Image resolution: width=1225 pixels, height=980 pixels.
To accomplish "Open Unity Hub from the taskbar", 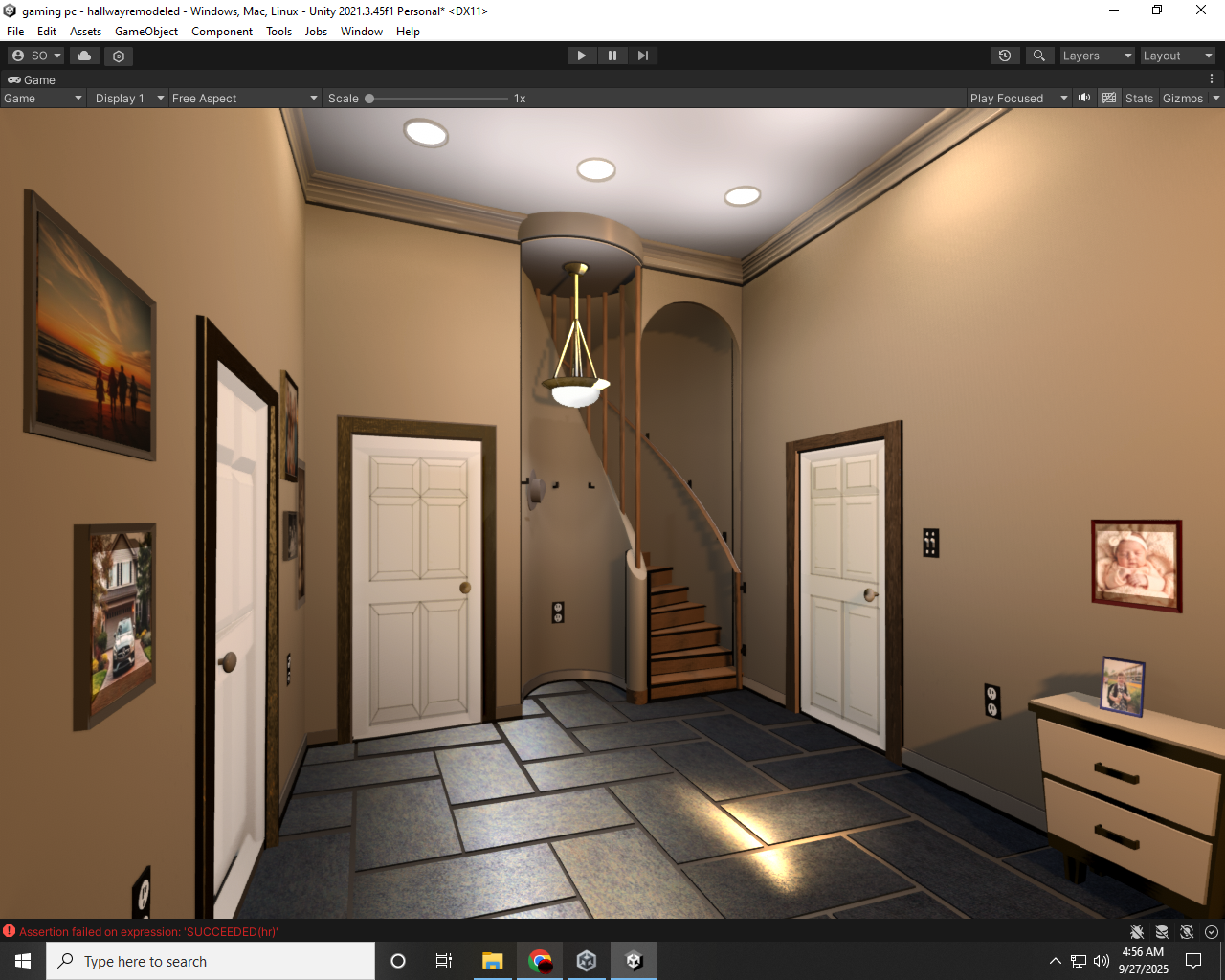I will tap(587, 961).
